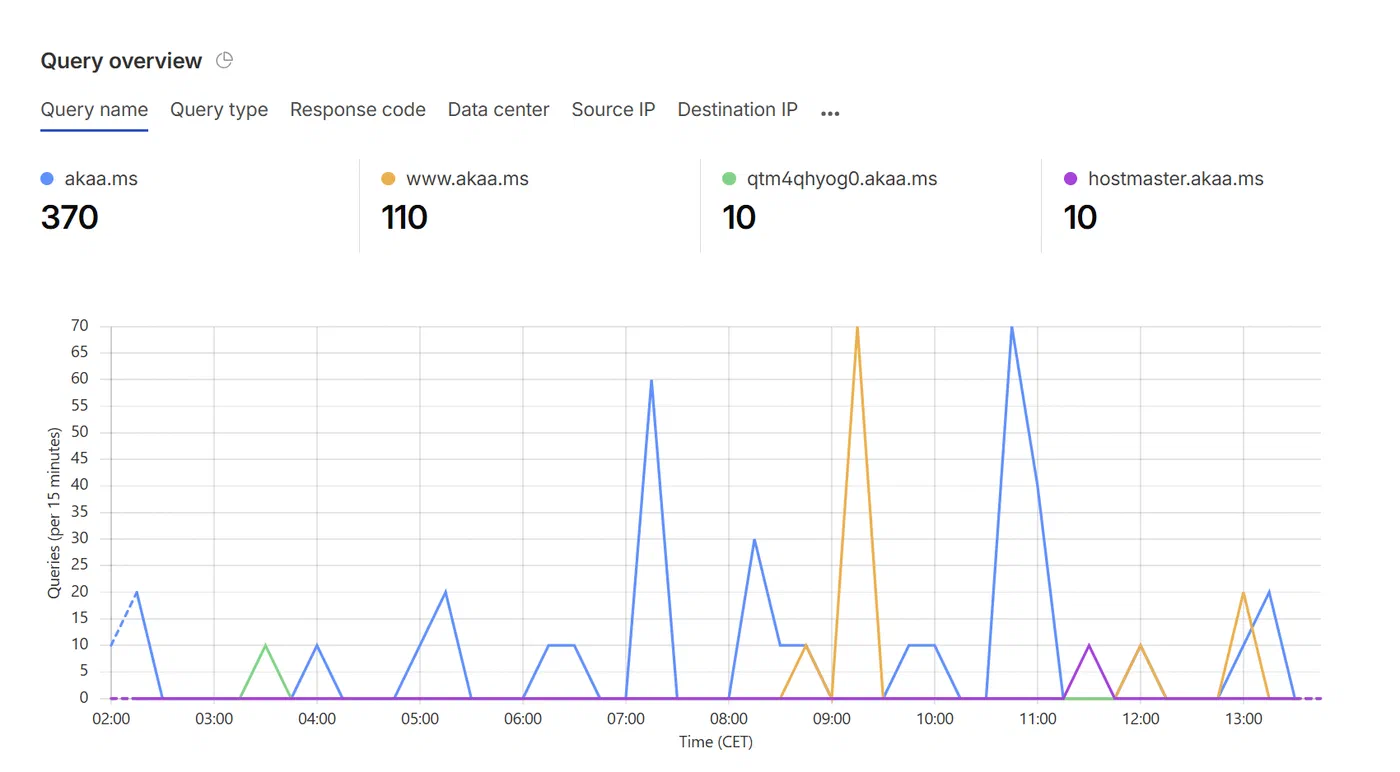1400x772 pixels.
Task: Click the Query overview heading
Action: click(x=122, y=61)
